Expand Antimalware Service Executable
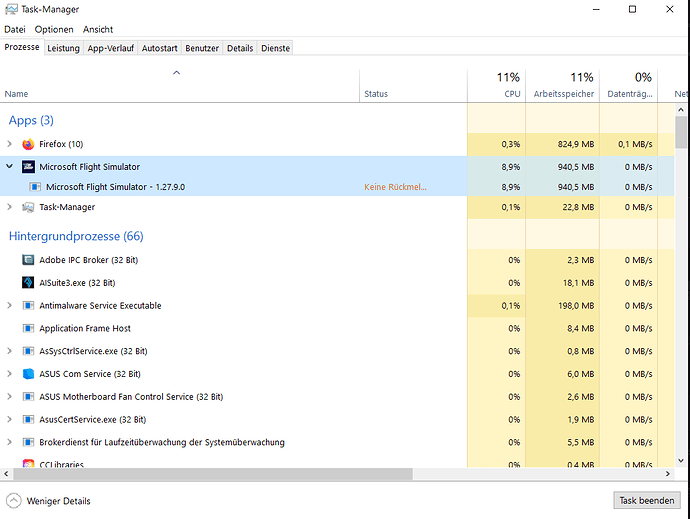Screen dimensions: 690x519 click(9, 306)
